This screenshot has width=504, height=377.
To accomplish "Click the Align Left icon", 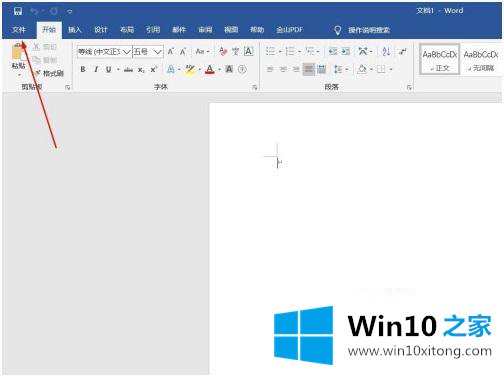I will click(x=270, y=69).
